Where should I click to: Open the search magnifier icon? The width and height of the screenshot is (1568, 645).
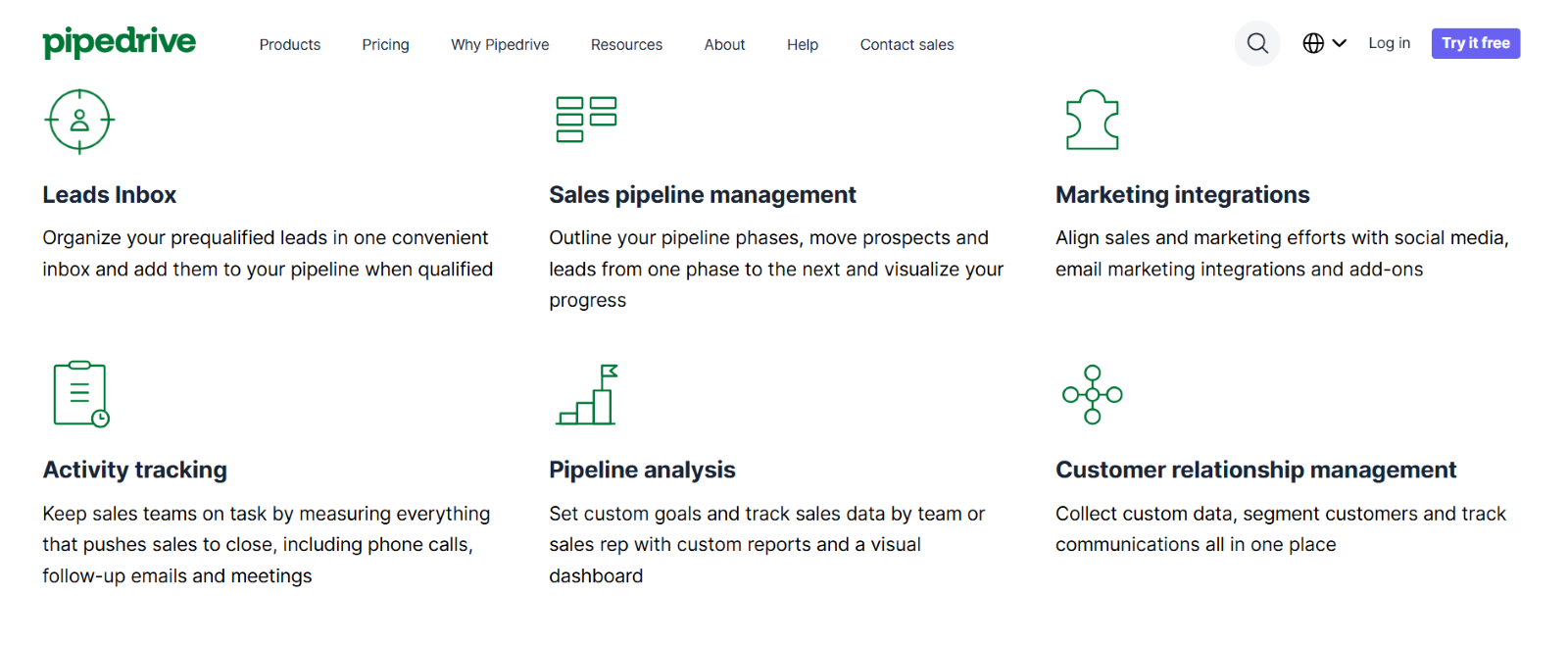pos(1257,43)
